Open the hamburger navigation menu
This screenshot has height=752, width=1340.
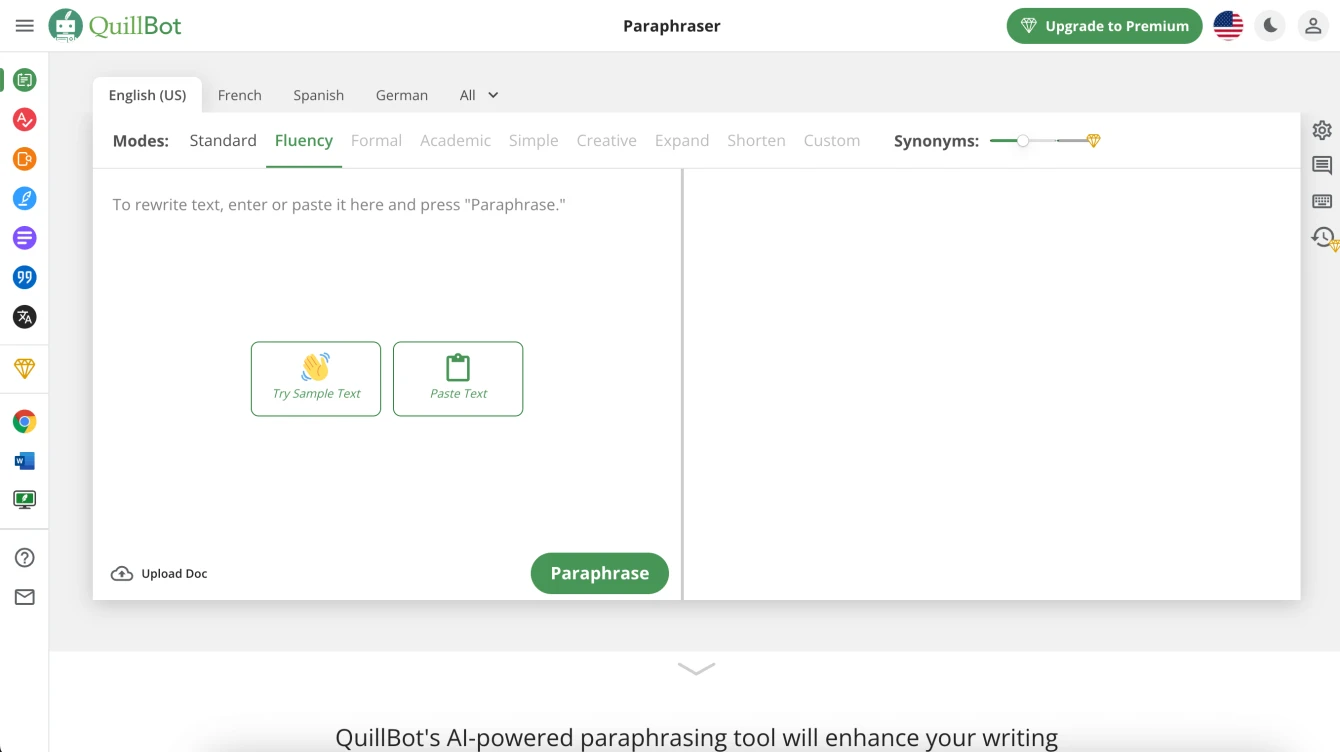point(25,26)
